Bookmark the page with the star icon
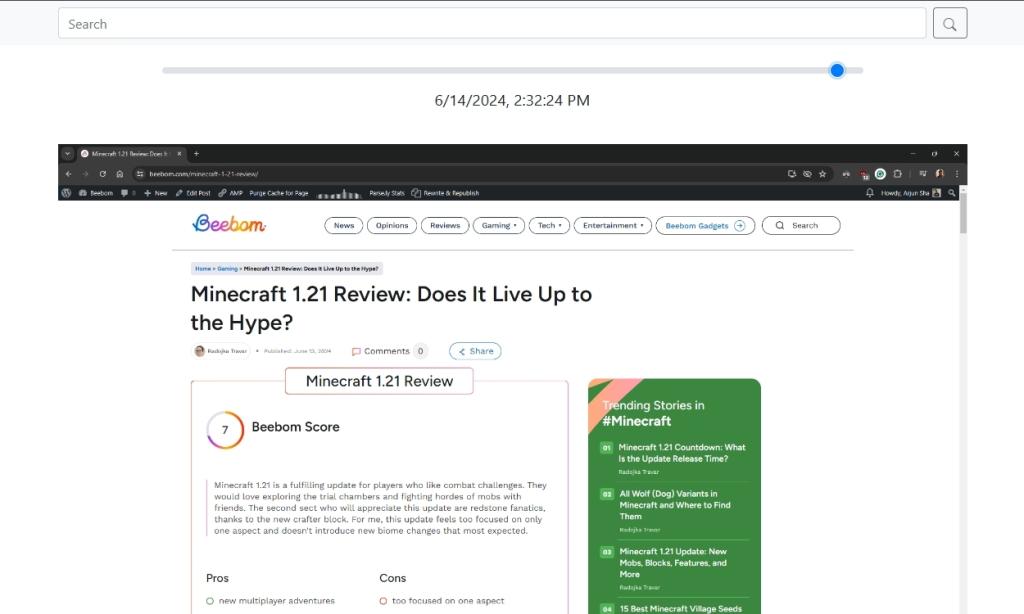The height and width of the screenshot is (614, 1024). pyautogui.click(x=822, y=173)
